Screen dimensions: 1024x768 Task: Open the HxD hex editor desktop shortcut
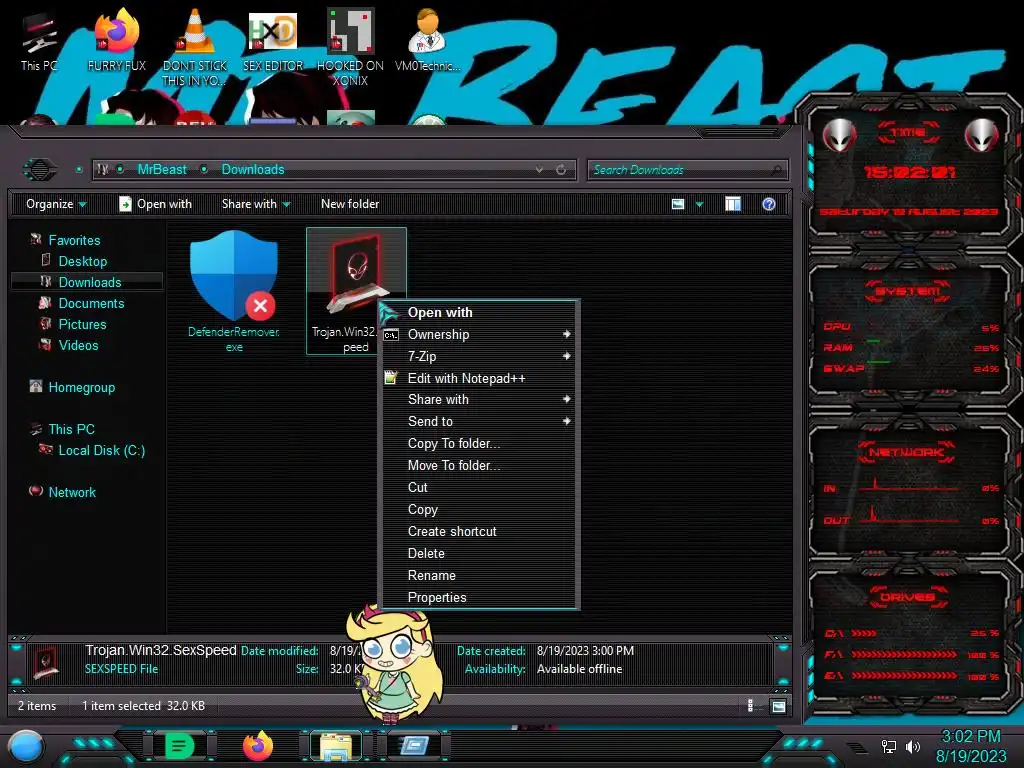click(x=272, y=40)
